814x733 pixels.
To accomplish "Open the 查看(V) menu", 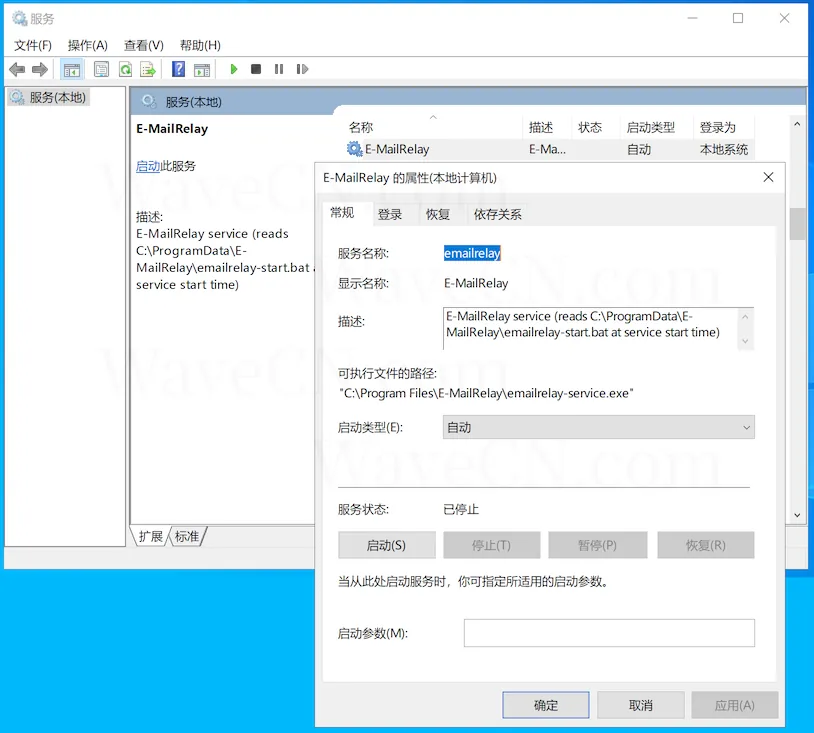I will (x=144, y=46).
